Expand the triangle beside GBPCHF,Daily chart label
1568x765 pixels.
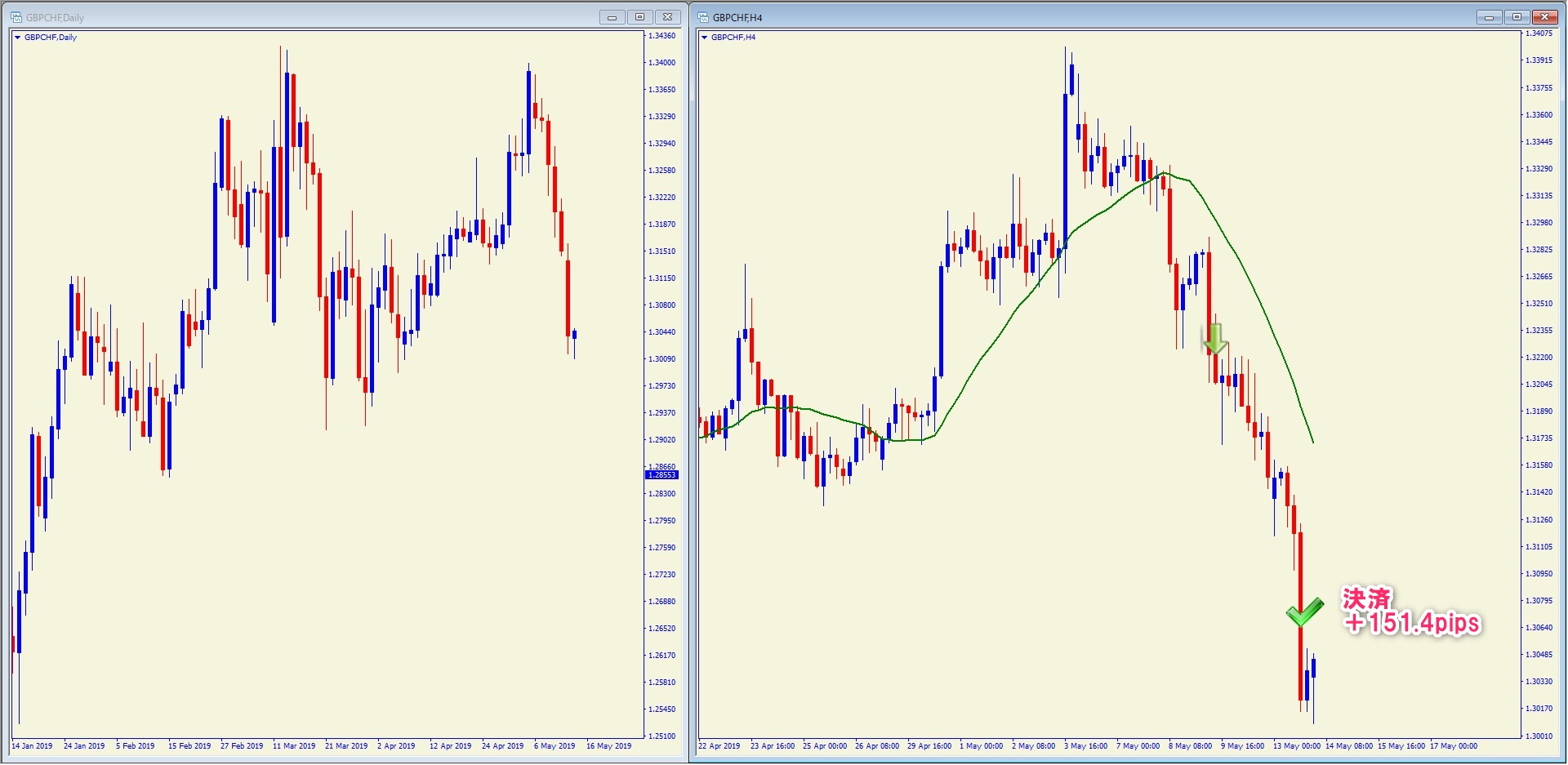tap(17, 38)
